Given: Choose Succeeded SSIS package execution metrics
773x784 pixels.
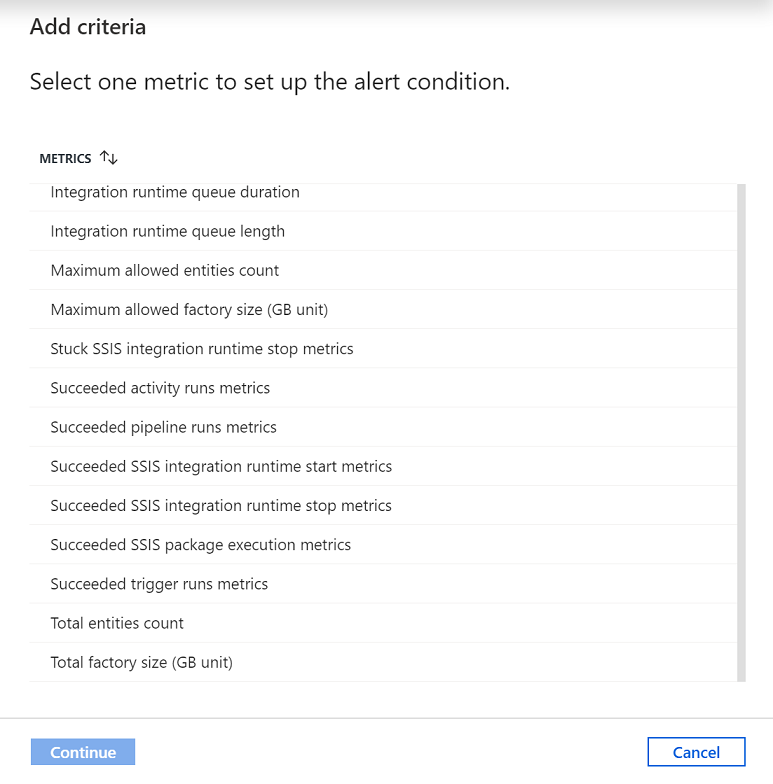Looking at the screenshot, I should click(201, 545).
